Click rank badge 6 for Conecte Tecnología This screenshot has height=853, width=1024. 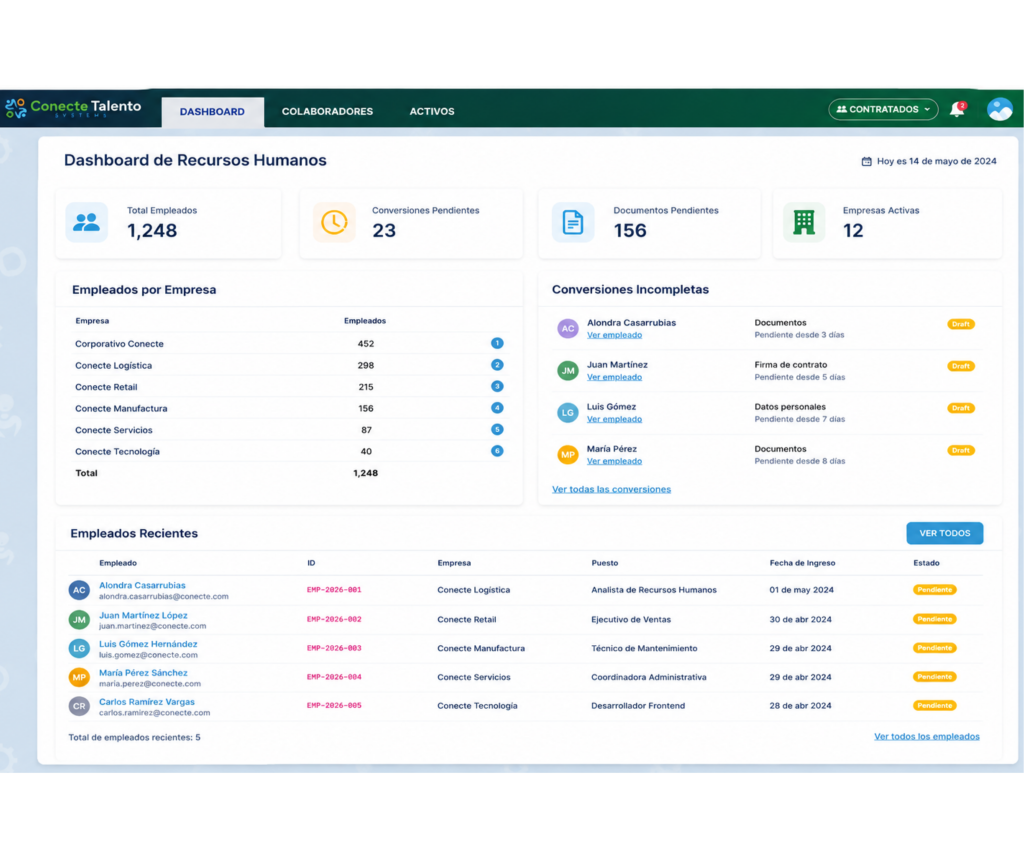(497, 451)
